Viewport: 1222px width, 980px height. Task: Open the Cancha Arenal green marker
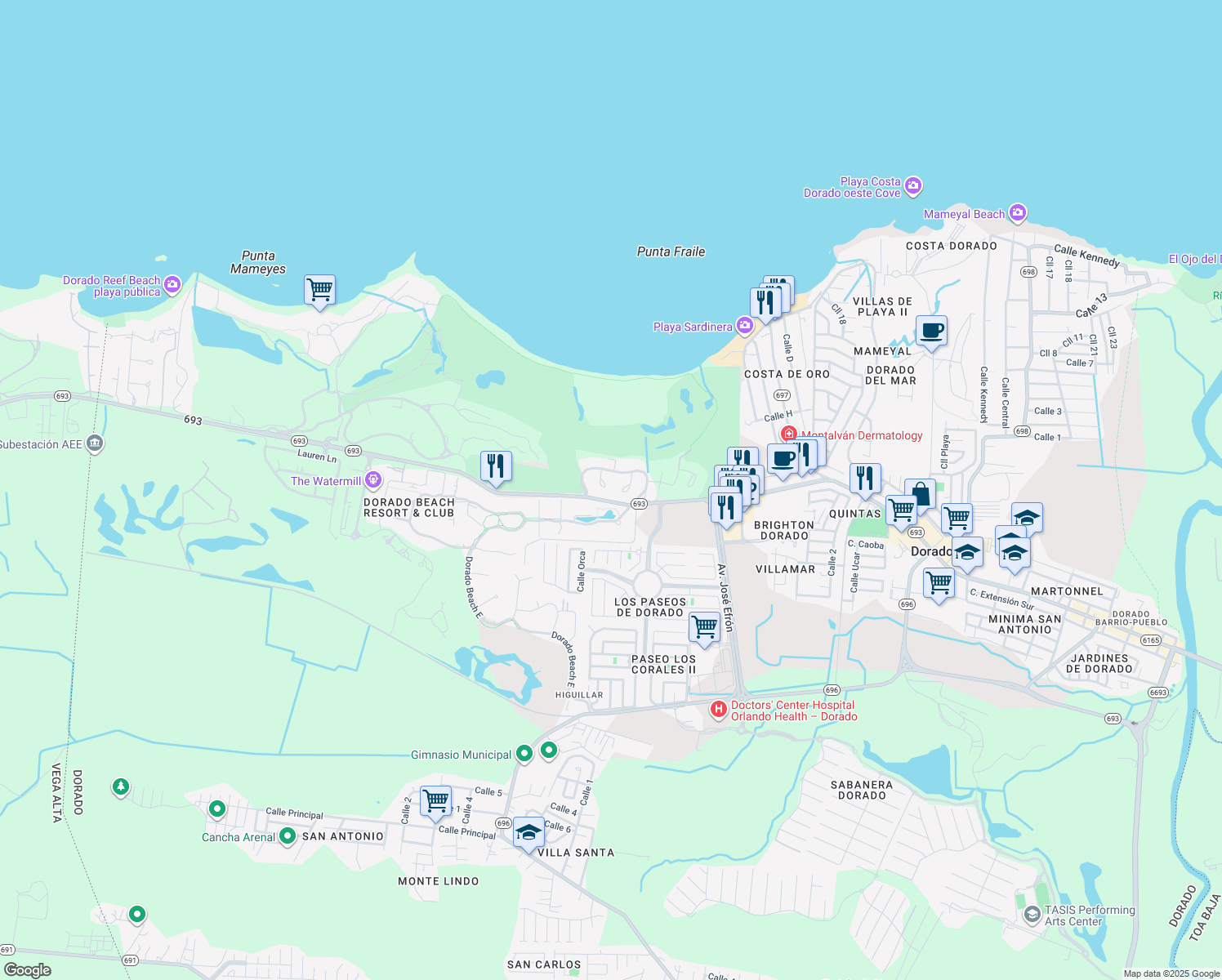287,836
